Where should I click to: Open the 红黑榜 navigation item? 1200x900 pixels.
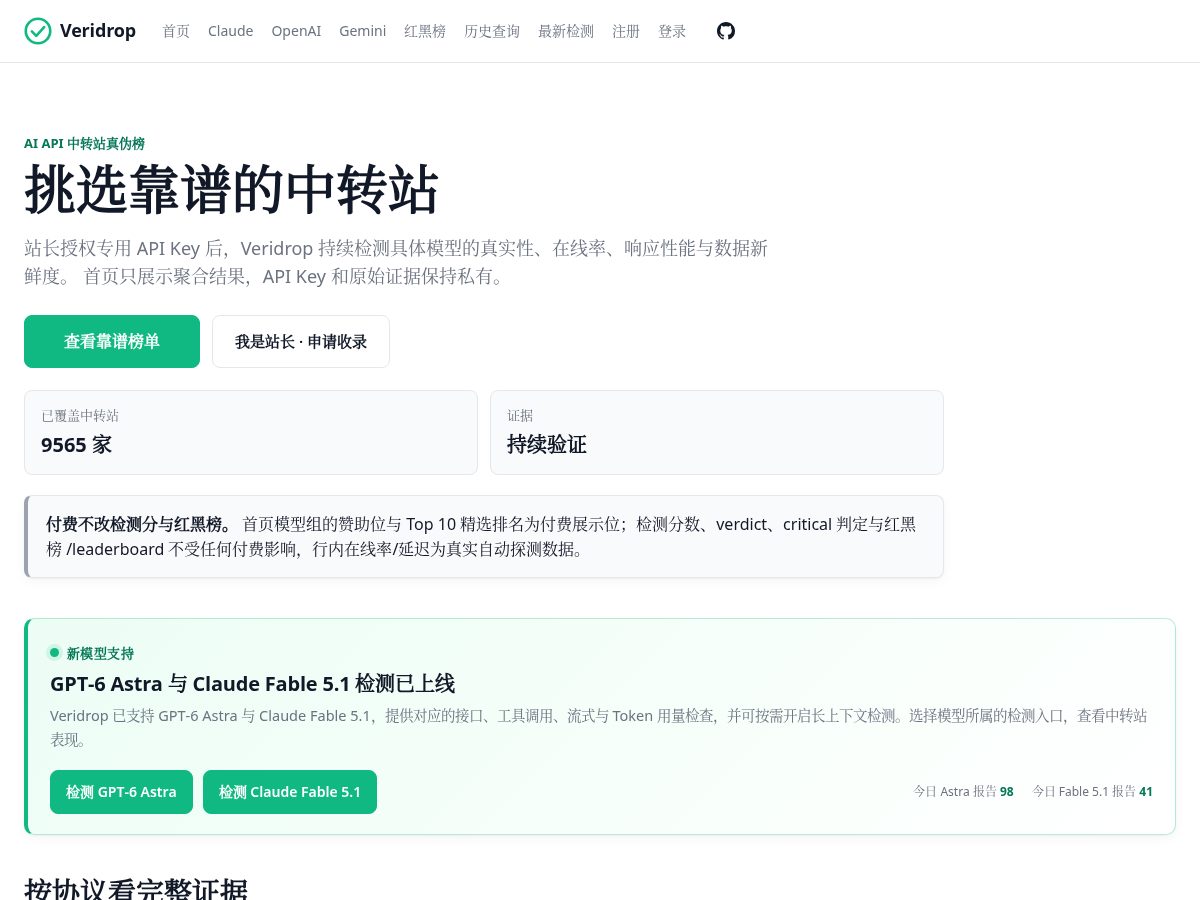[x=425, y=31]
